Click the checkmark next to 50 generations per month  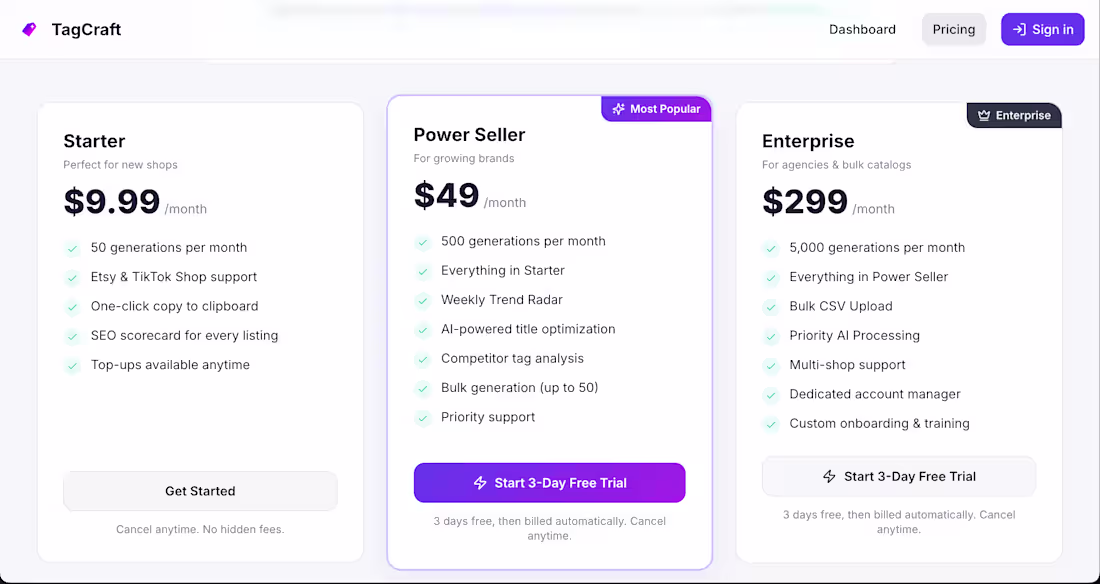(72, 247)
